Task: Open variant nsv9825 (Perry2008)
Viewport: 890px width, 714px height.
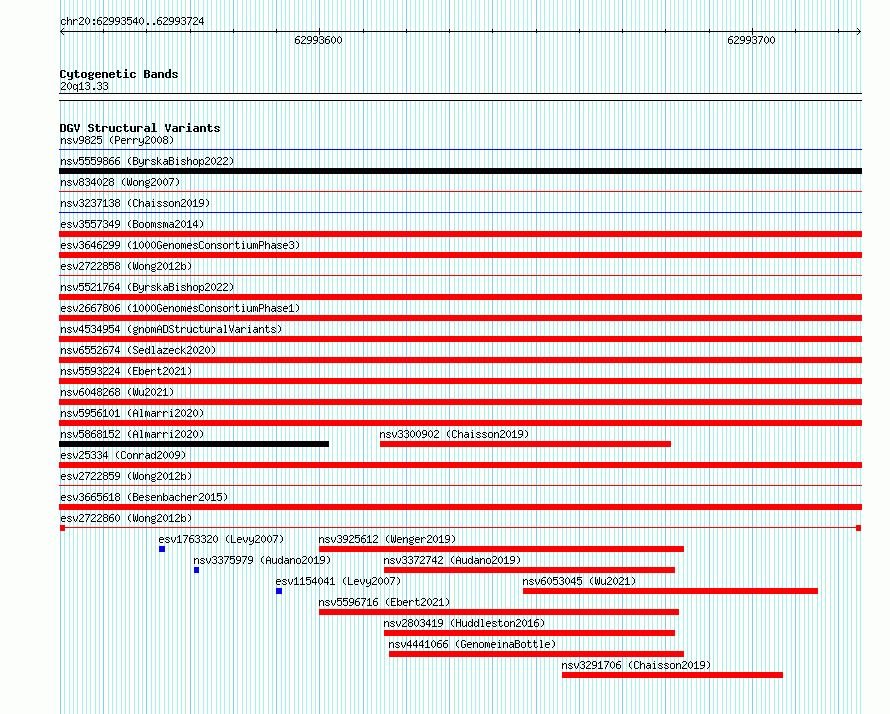Action: (117, 140)
